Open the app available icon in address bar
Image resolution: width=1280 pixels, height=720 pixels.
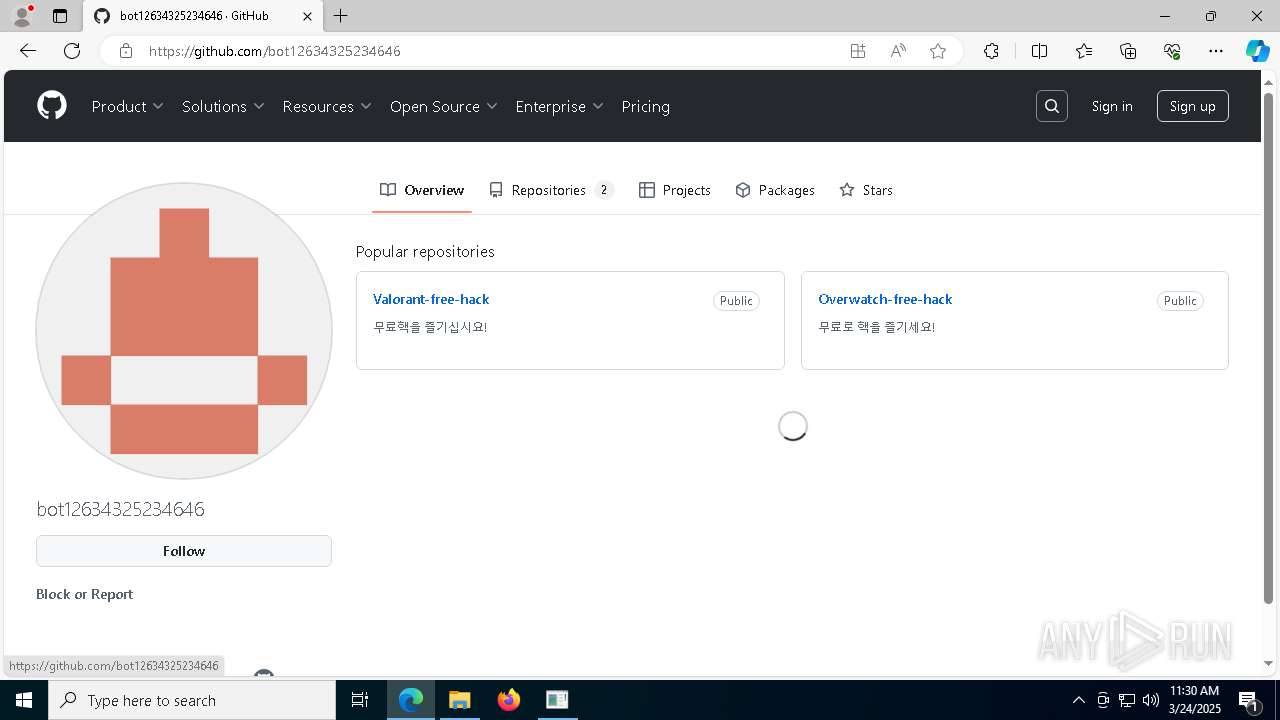click(858, 51)
